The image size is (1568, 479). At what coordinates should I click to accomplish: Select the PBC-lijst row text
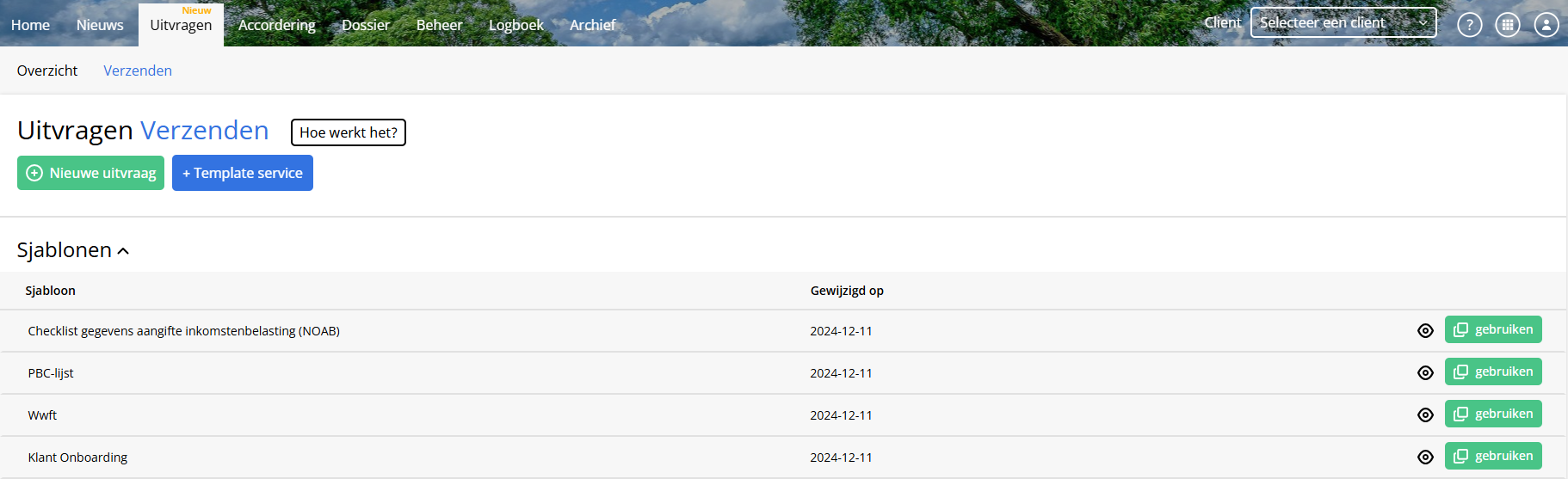[51, 373]
